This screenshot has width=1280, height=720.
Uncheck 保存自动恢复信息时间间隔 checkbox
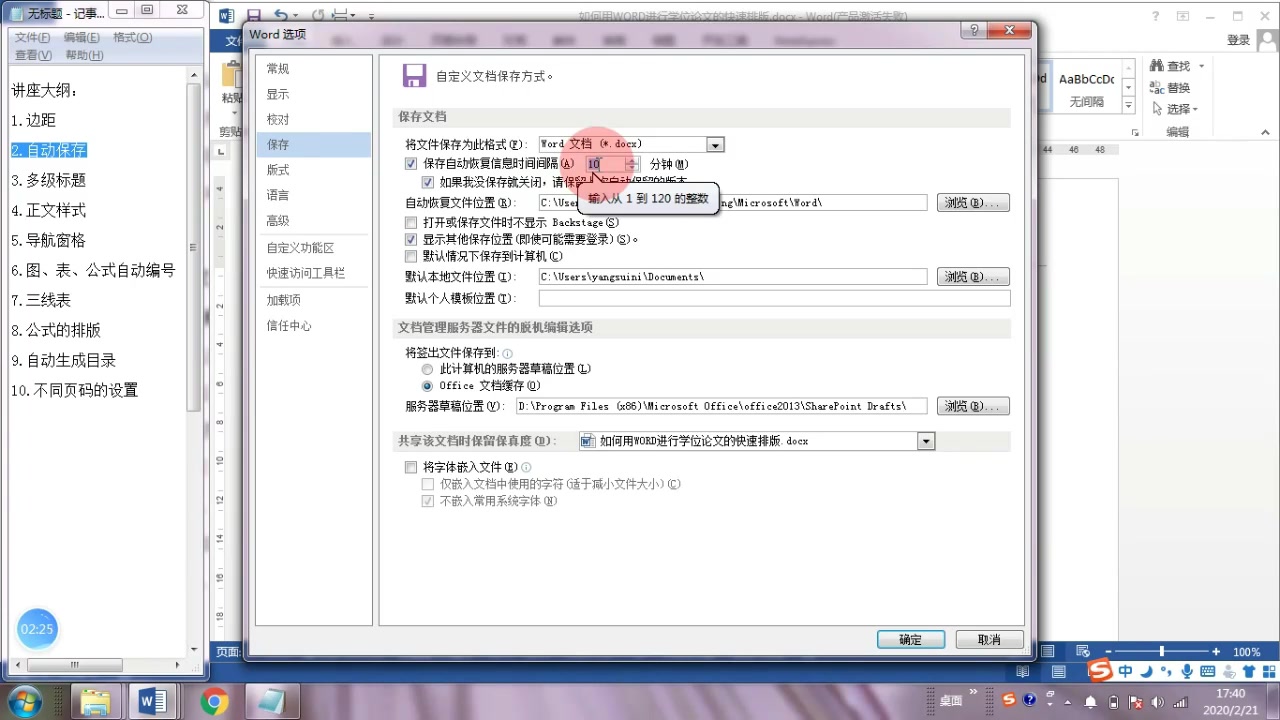[411, 163]
